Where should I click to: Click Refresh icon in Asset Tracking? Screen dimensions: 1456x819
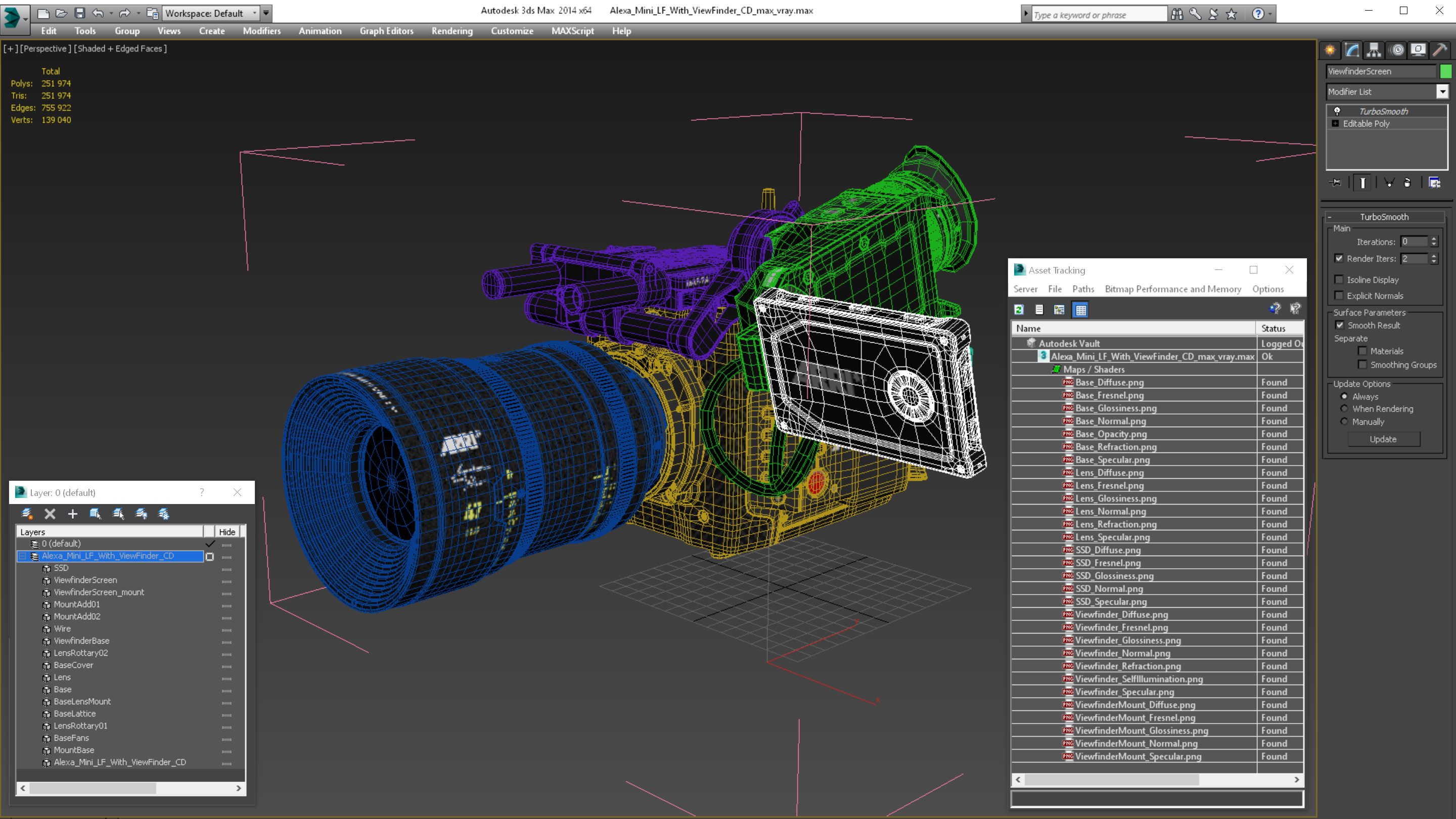[1019, 309]
